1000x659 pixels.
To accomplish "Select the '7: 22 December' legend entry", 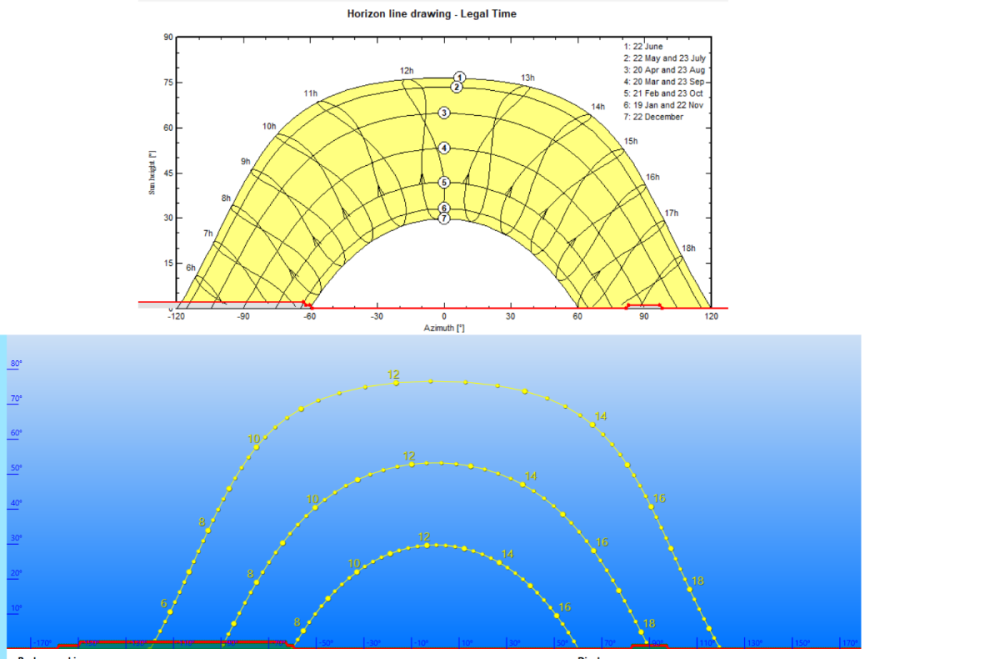I will click(653, 117).
